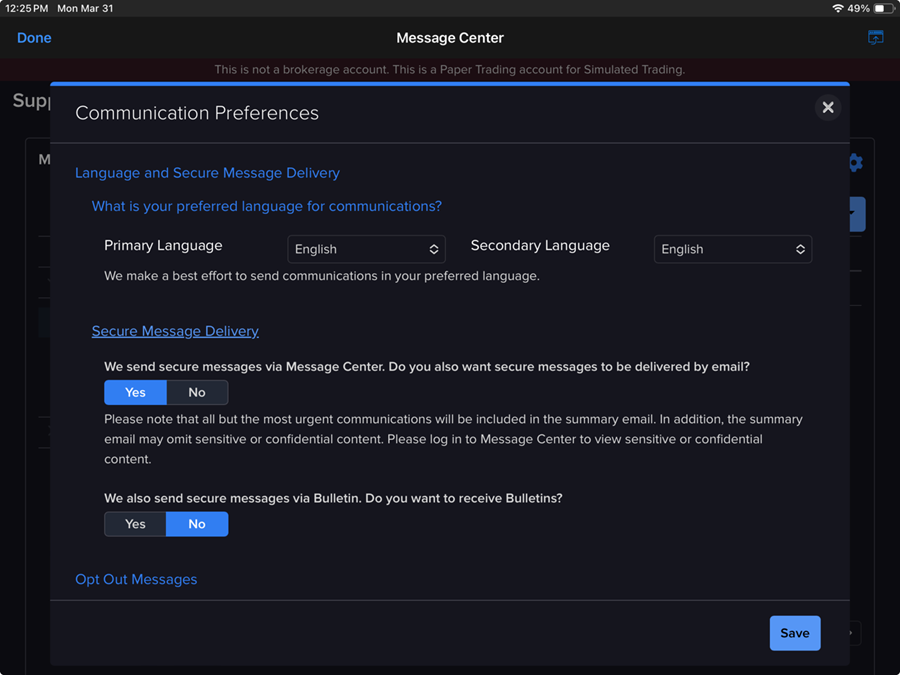
Task: Open the Primary Language dropdown
Action: click(366, 249)
